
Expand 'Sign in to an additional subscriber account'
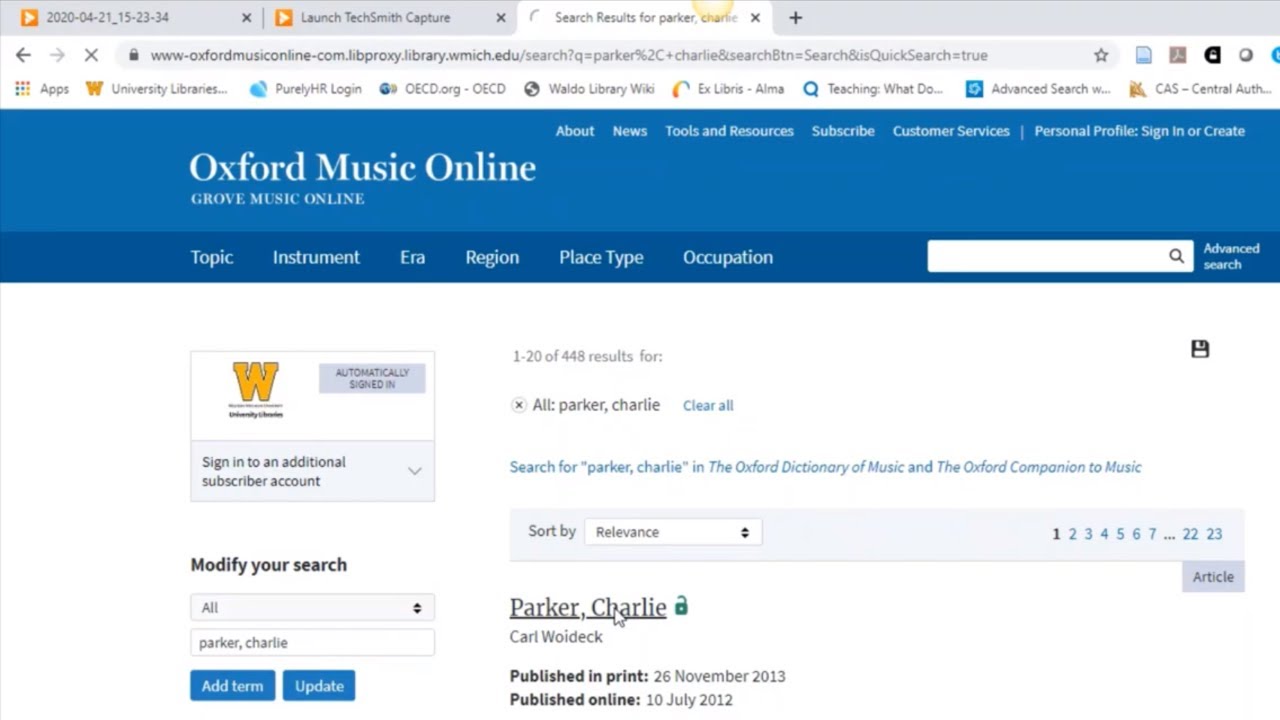312,471
